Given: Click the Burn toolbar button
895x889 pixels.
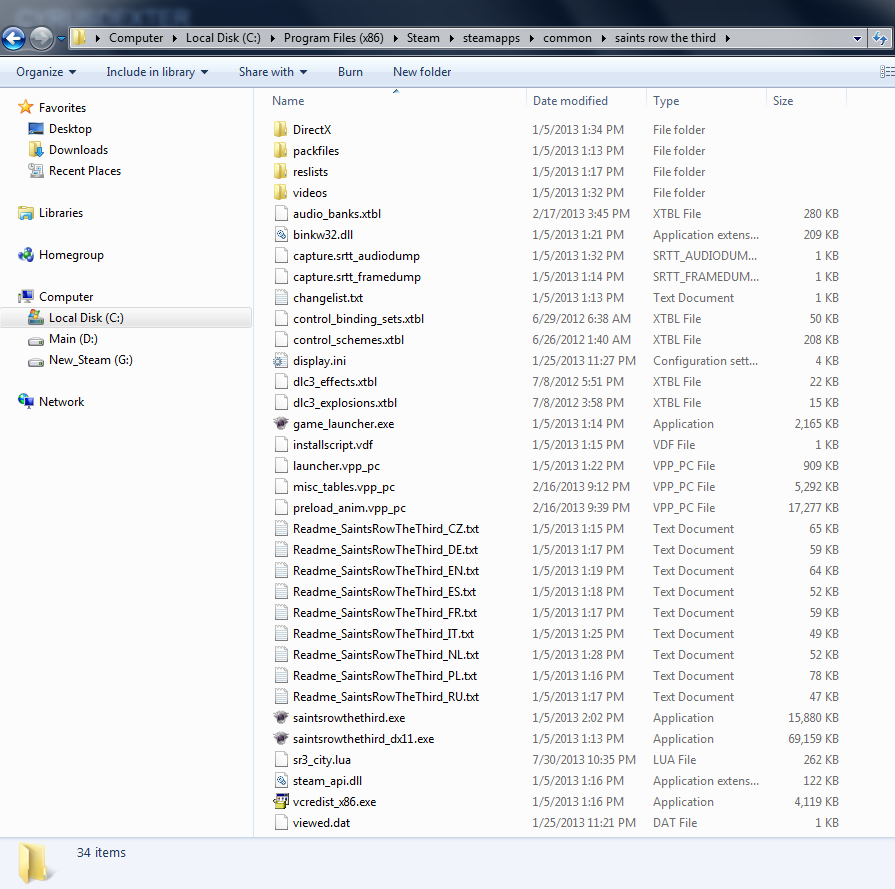Looking at the screenshot, I should click(x=350, y=72).
